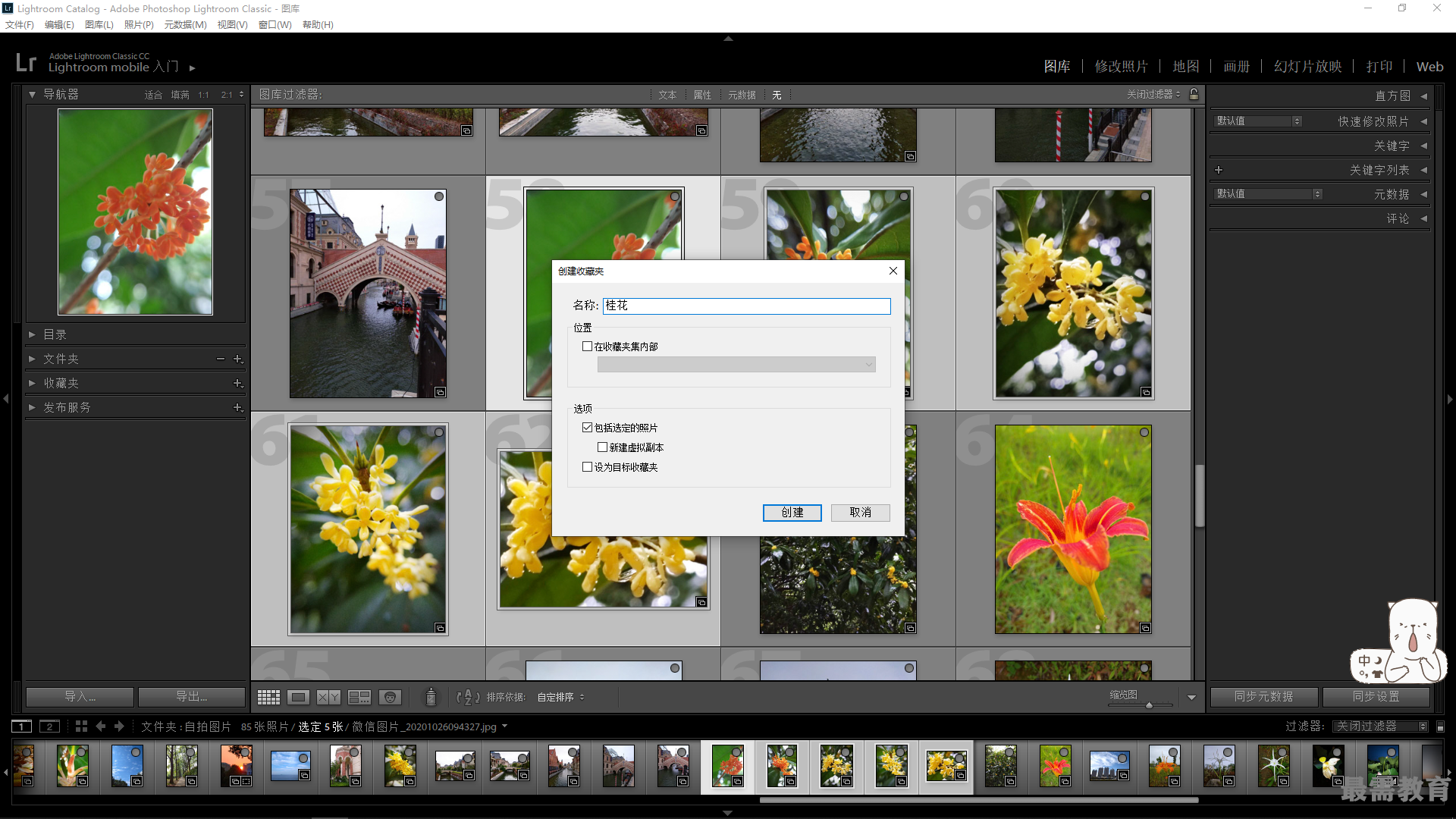This screenshot has height=819, width=1456.
Task: Open Metadata 默认值 preset dropdown
Action: 1268,193
